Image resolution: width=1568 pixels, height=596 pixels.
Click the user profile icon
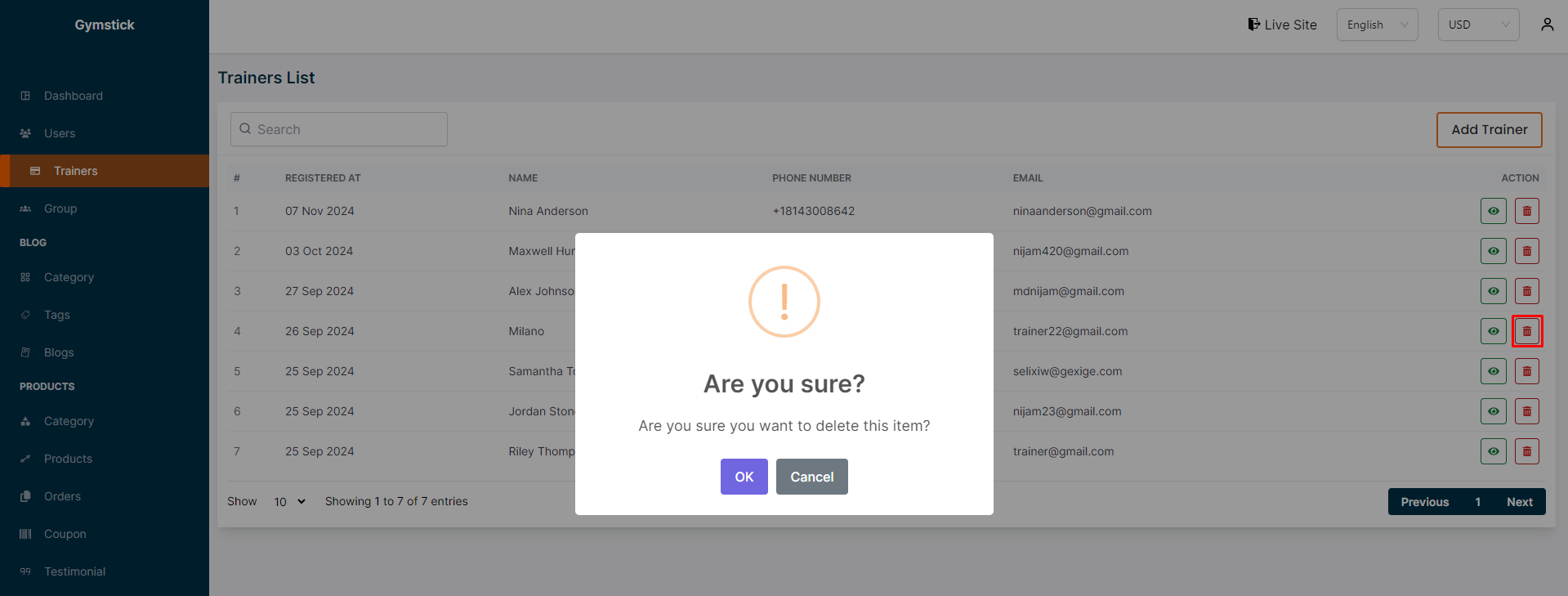pyautogui.click(x=1547, y=25)
